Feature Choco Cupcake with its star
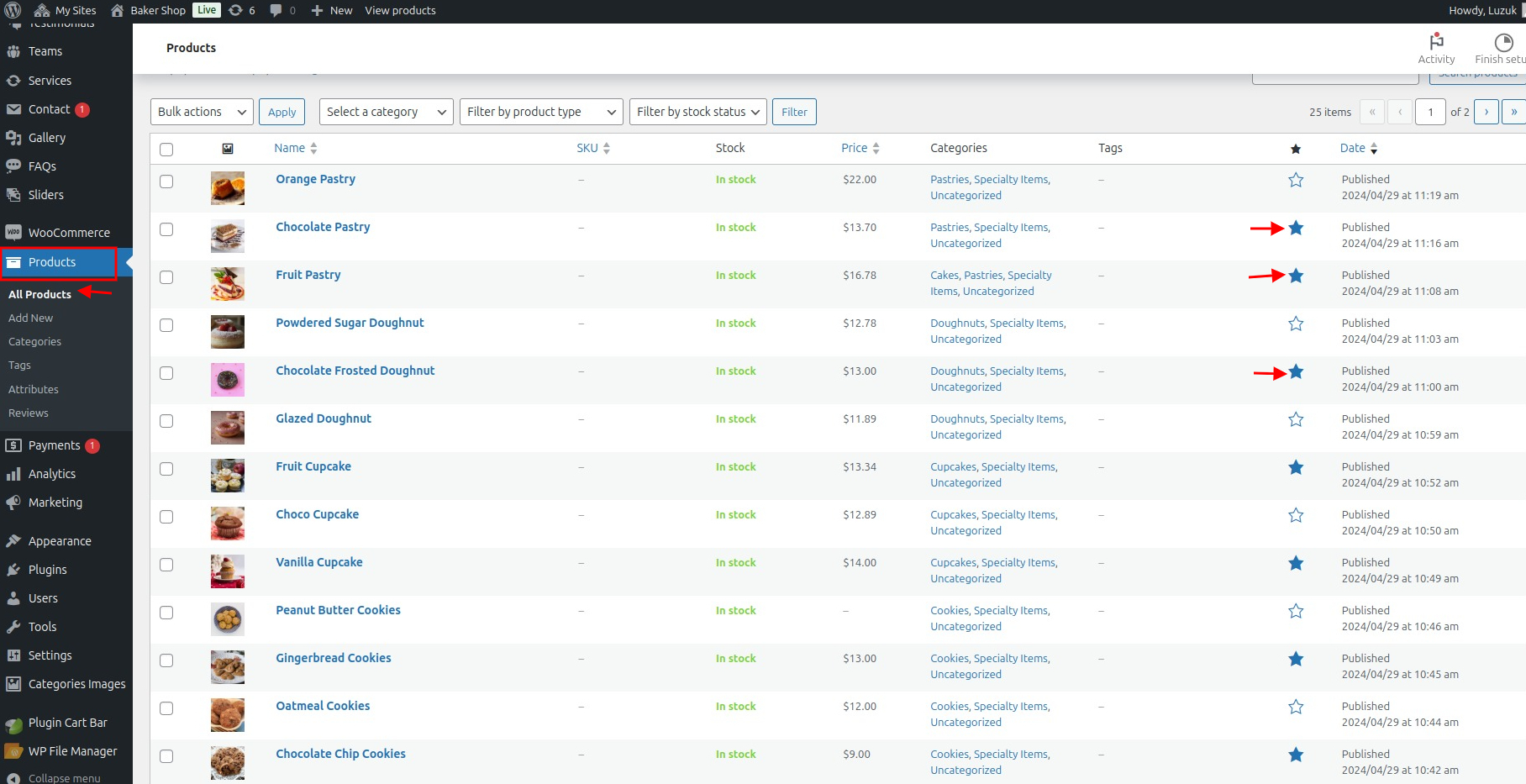This screenshot has height=784, width=1526. 1296,515
